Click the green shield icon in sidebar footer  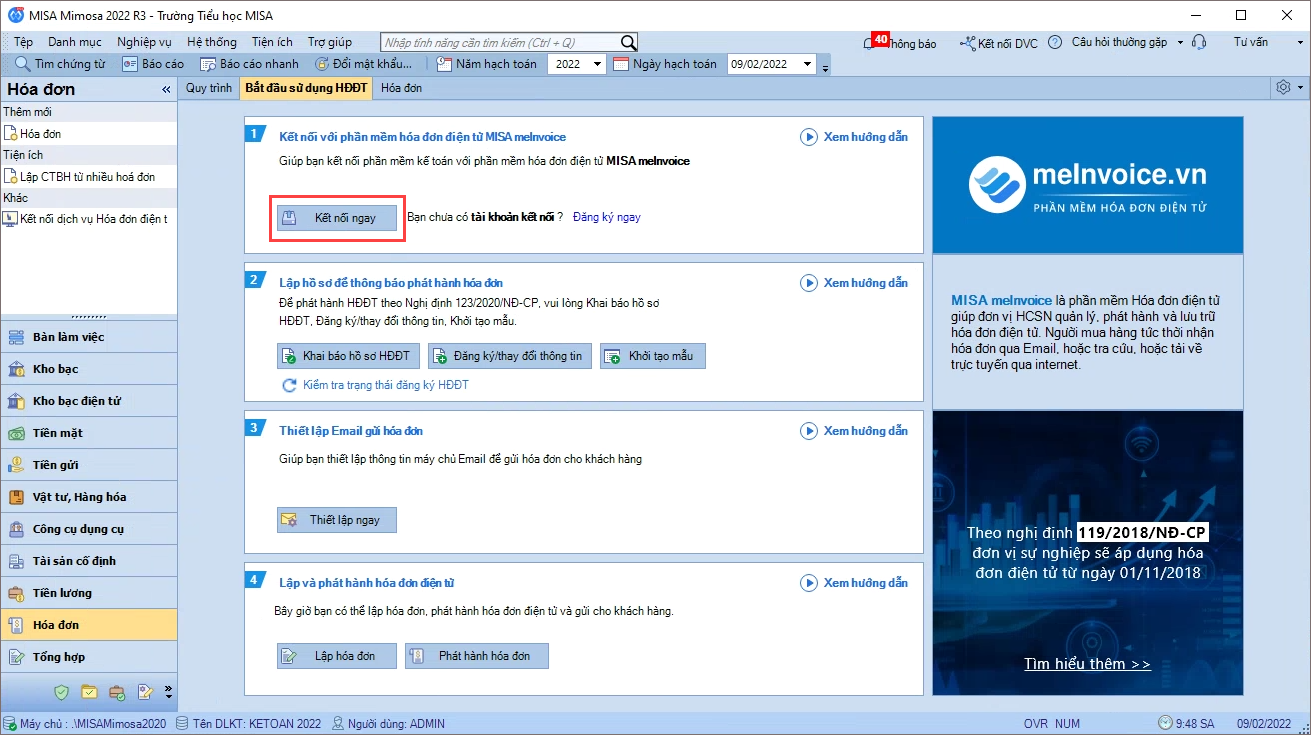click(62, 691)
